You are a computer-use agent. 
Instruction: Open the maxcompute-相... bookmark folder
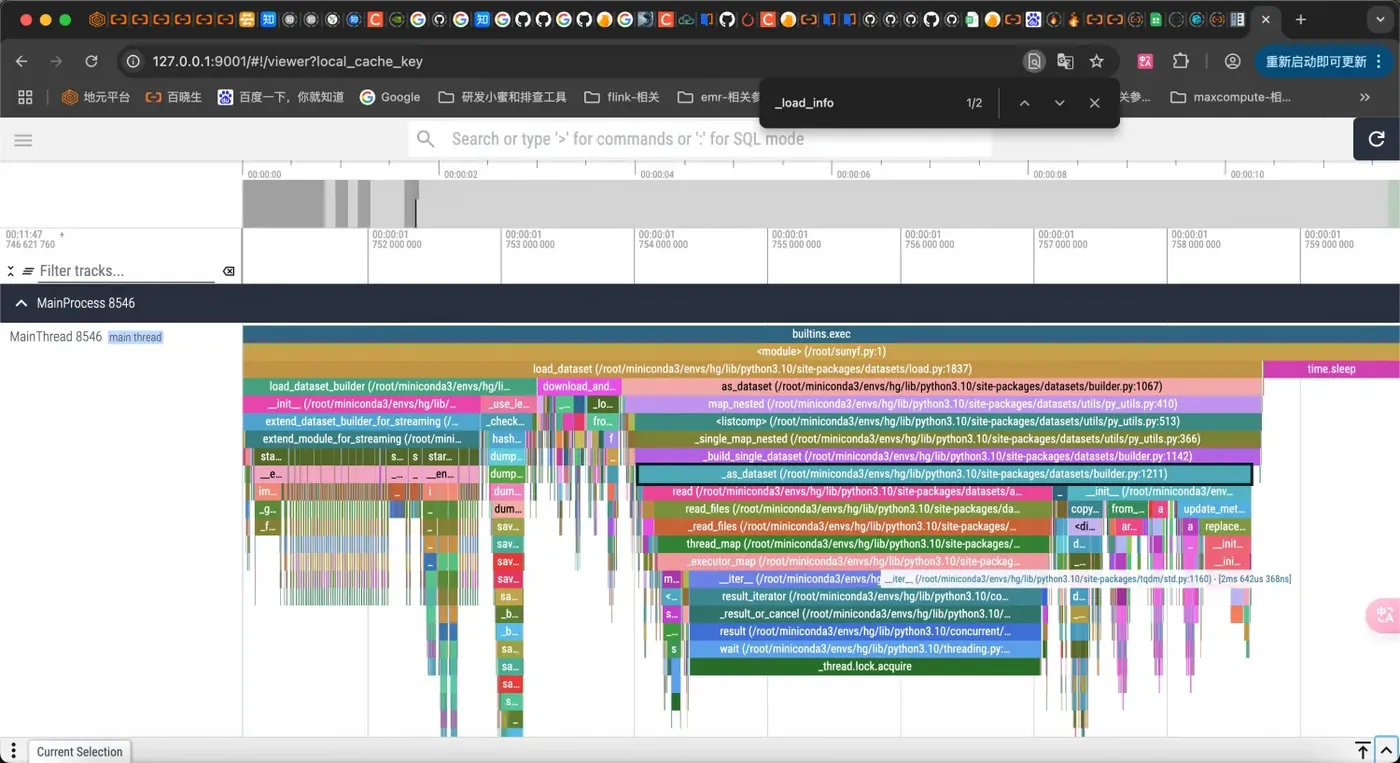[x=1230, y=97]
